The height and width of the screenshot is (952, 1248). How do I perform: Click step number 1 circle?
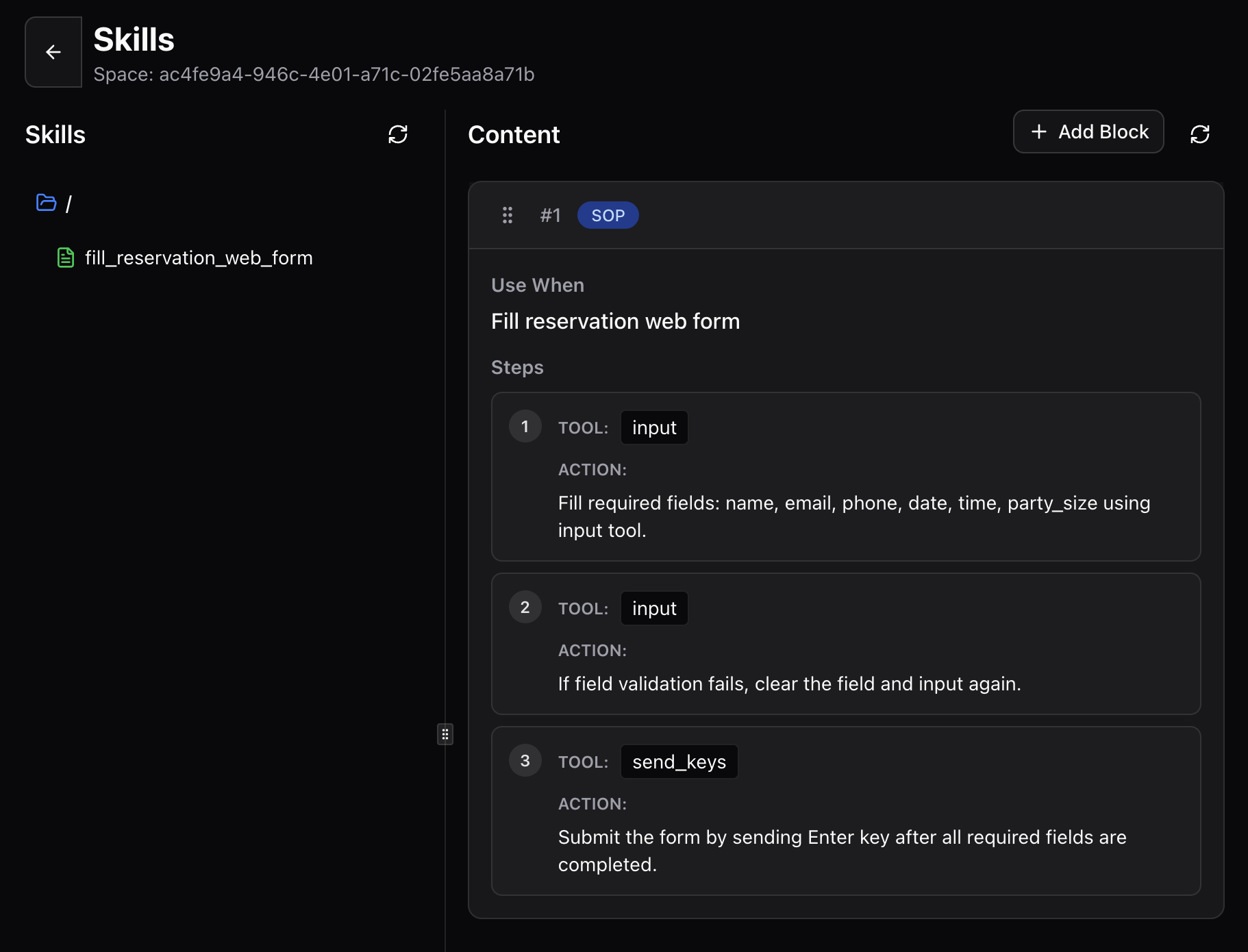(525, 426)
